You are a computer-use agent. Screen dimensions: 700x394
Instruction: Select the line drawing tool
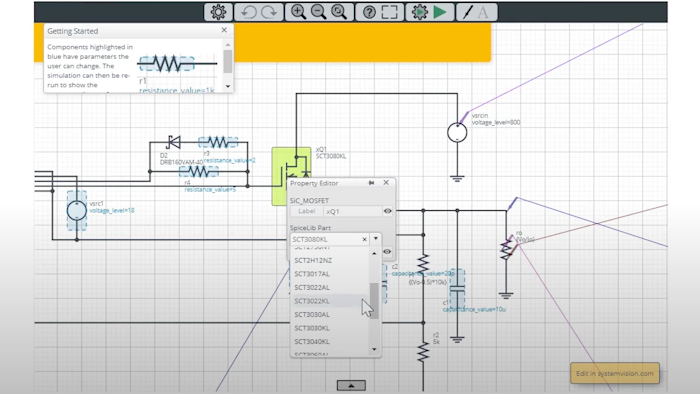click(x=467, y=12)
